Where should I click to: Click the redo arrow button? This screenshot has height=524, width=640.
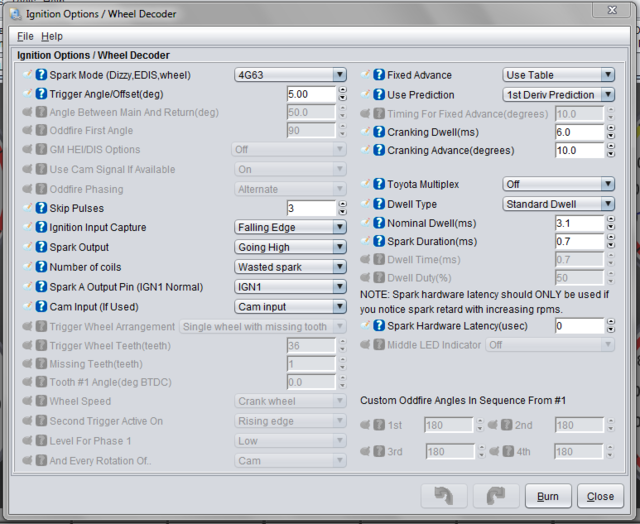pyautogui.click(x=496, y=496)
